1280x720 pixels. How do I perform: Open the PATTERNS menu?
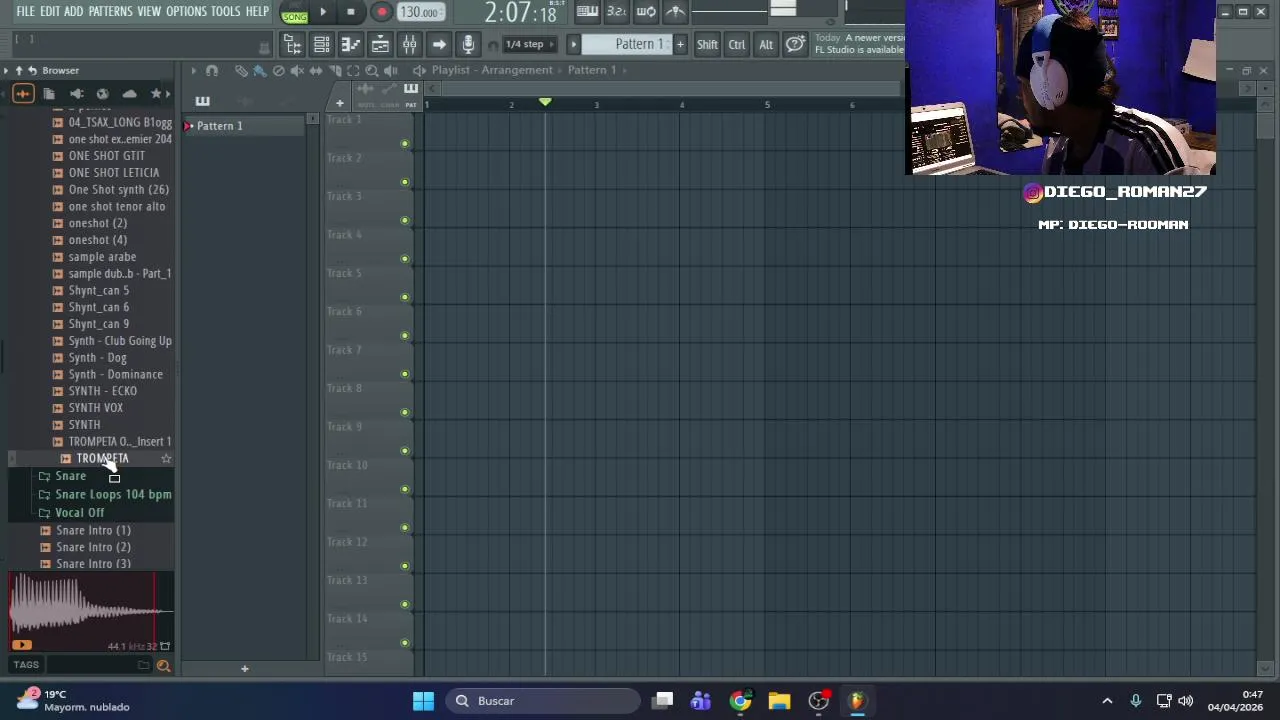pyautogui.click(x=110, y=12)
